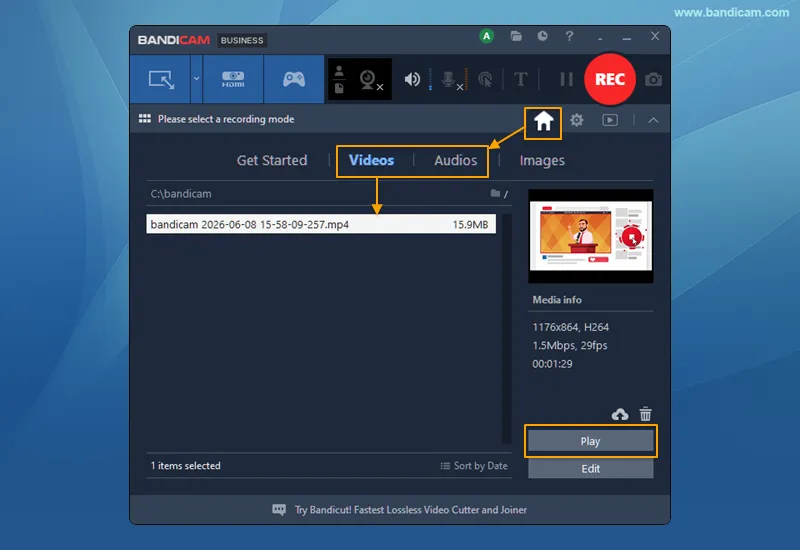The width and height of the screenshot is (800, 550).
Task: Start recording with REC button
Action: tap(610, 79)
